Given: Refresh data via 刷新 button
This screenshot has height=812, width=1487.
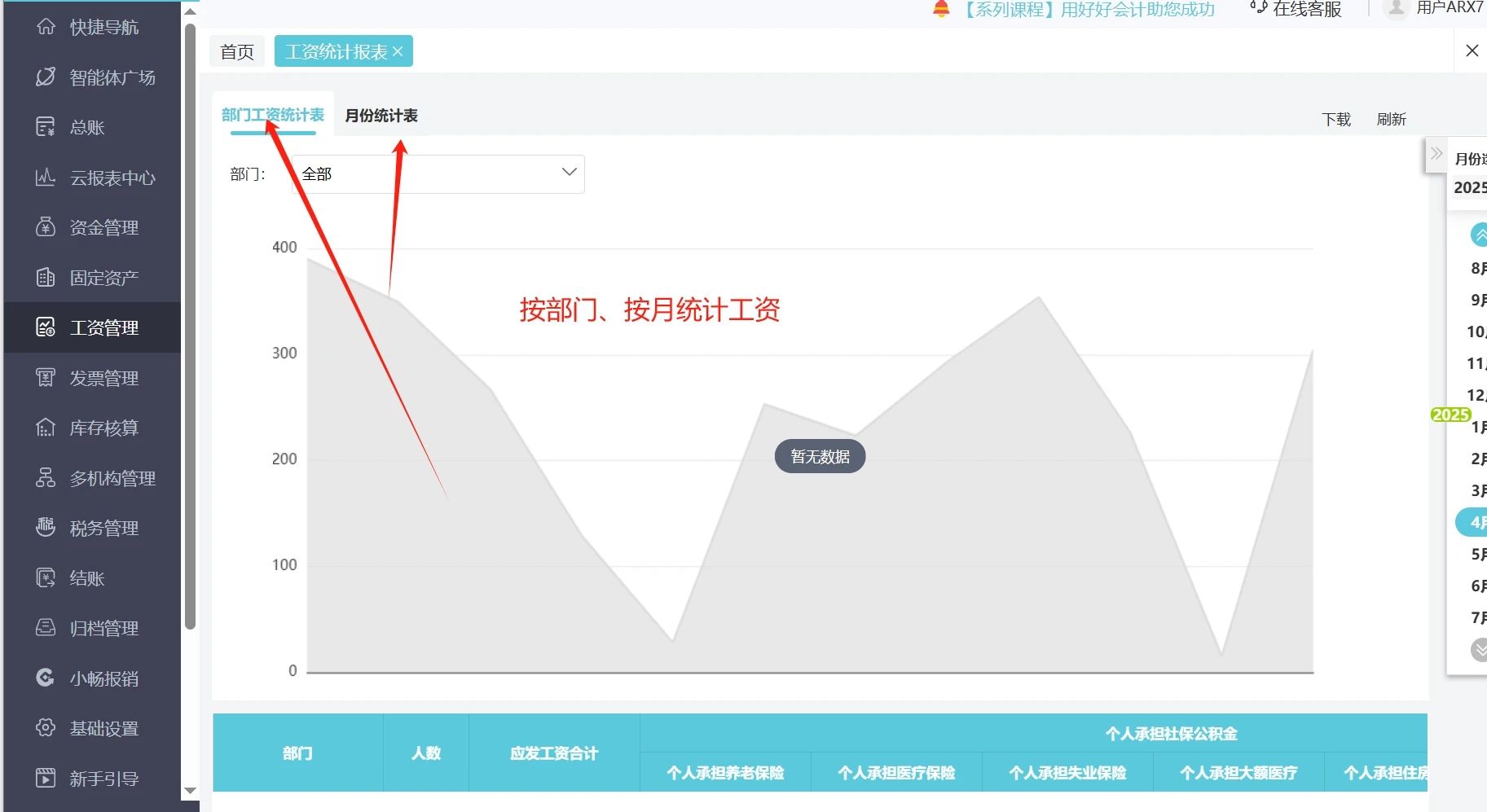Looking at the screenshot, I should [x=1392, y=119].
